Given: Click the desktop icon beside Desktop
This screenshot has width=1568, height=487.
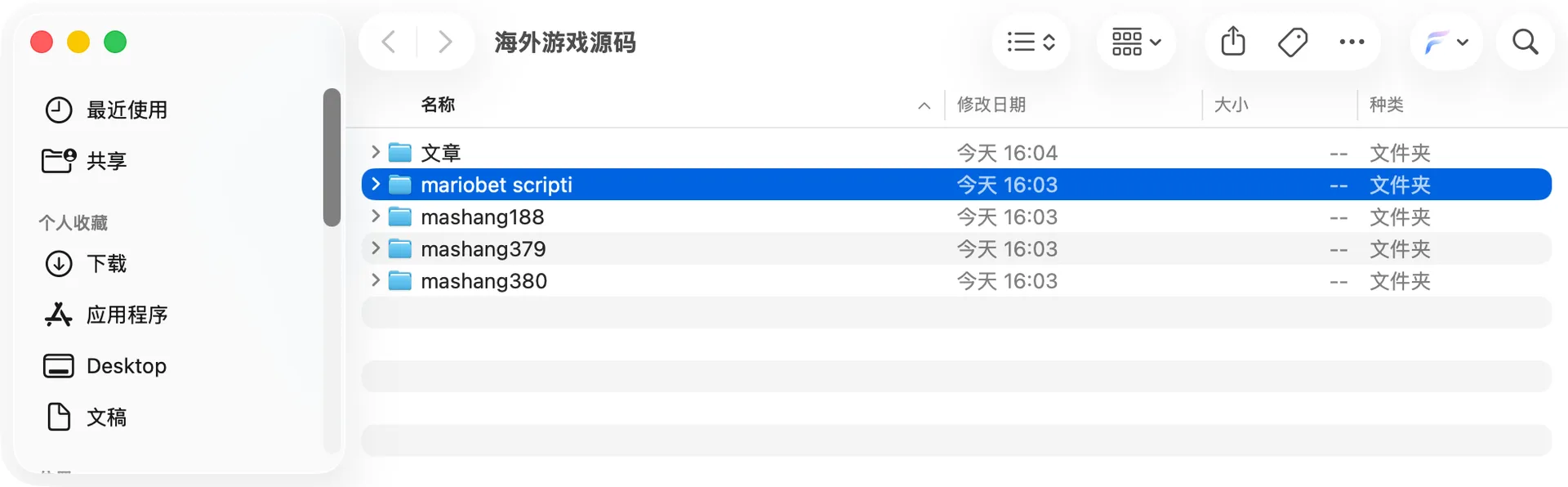Looking at the screenshot, I should 59,366.
